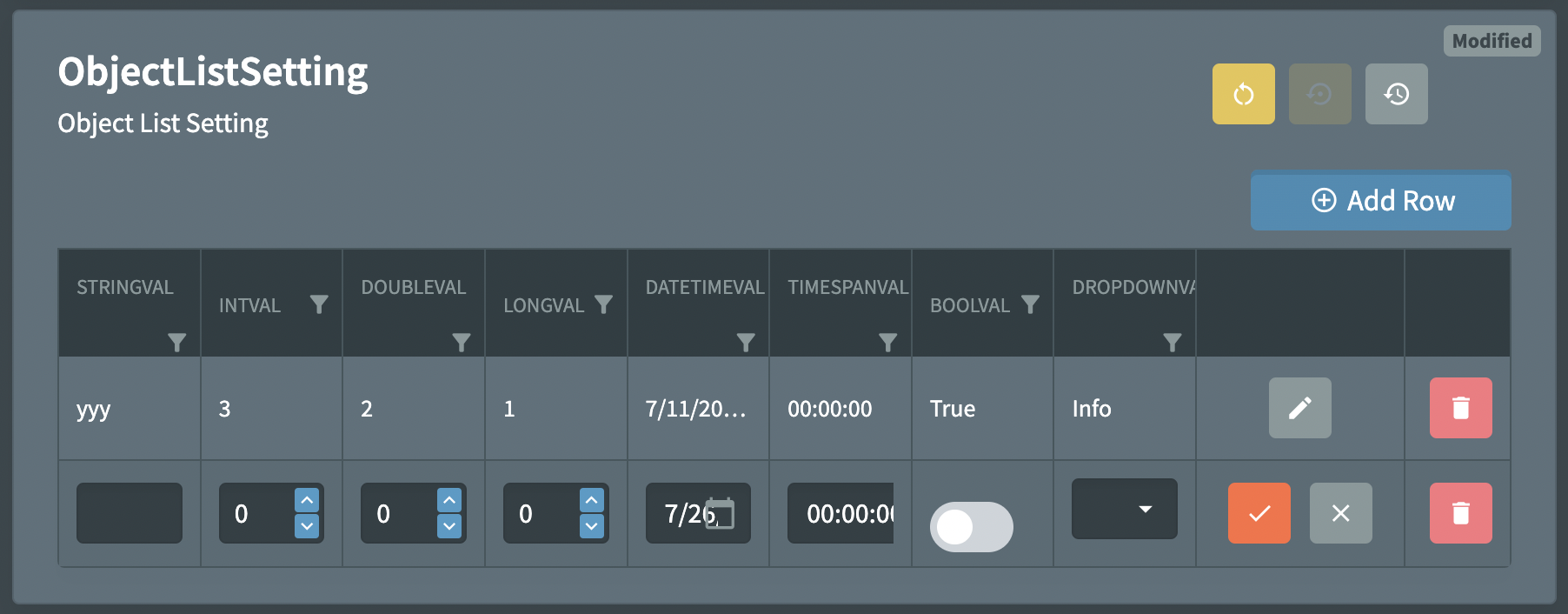Click the Add Row button

point(1380,201)
